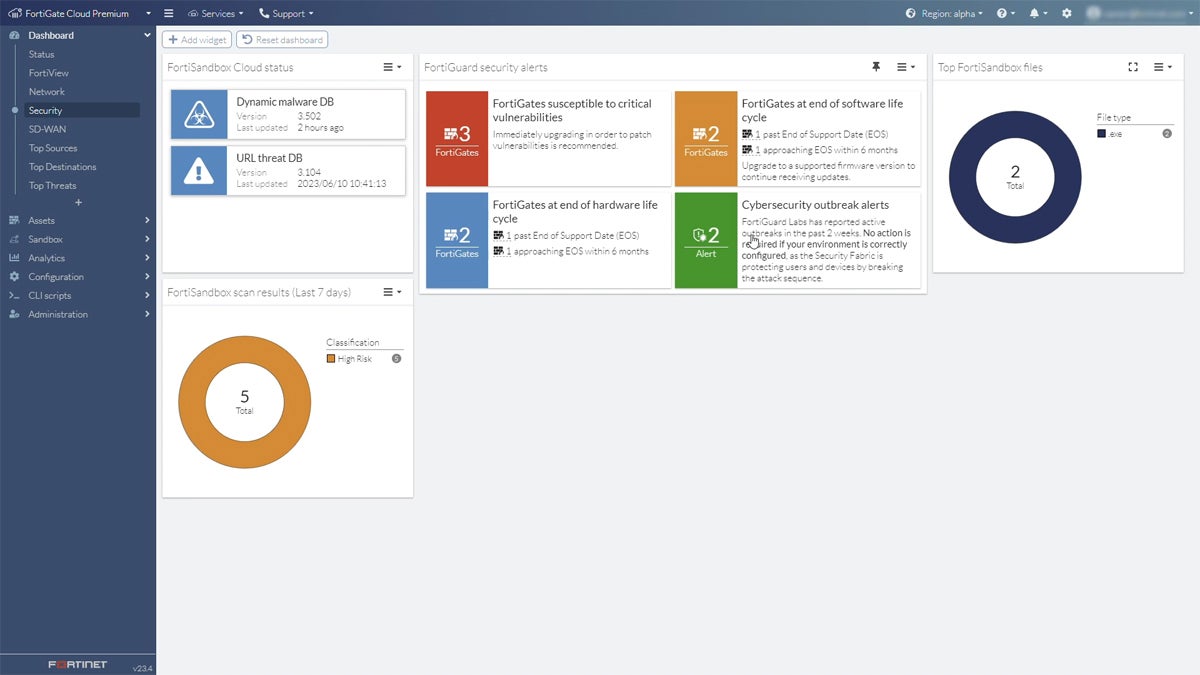Open the Services menu
The image size is (1200, 675).
point(215,13)
